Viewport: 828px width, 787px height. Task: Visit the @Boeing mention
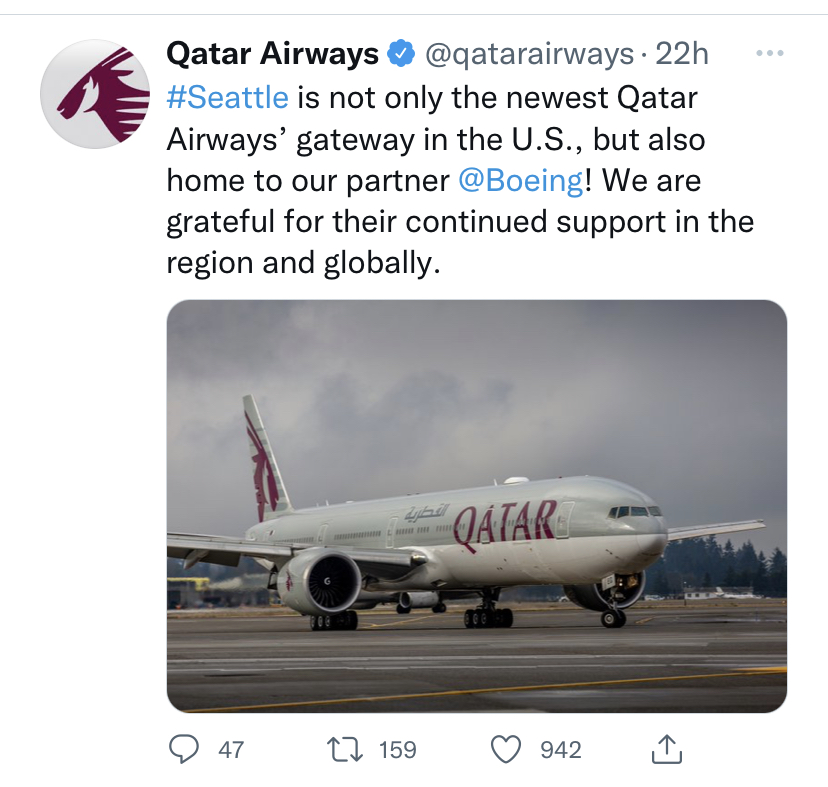click(520, 181)
